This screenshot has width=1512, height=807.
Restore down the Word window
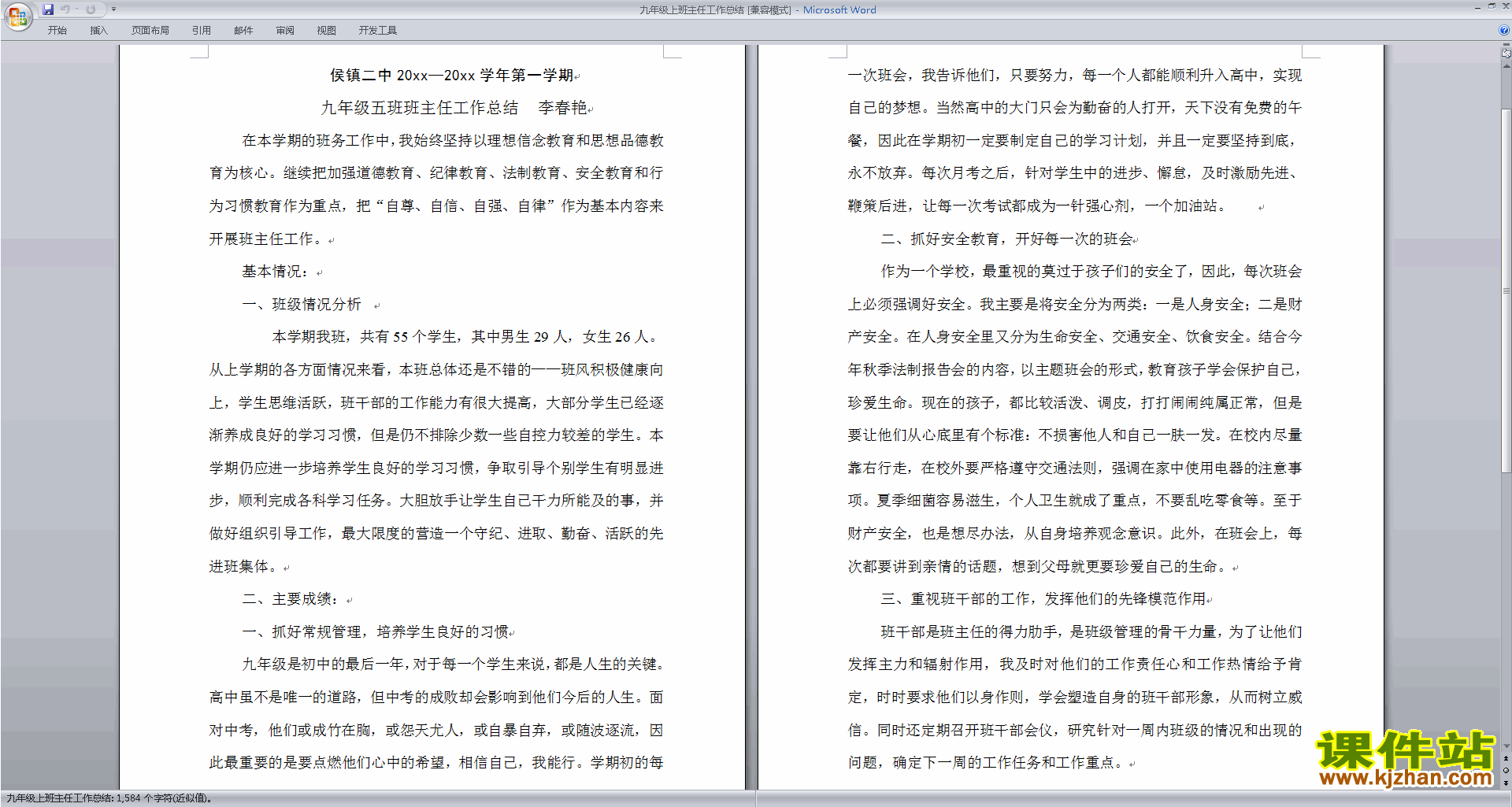pyautogui.click(x=1492, y=6)
